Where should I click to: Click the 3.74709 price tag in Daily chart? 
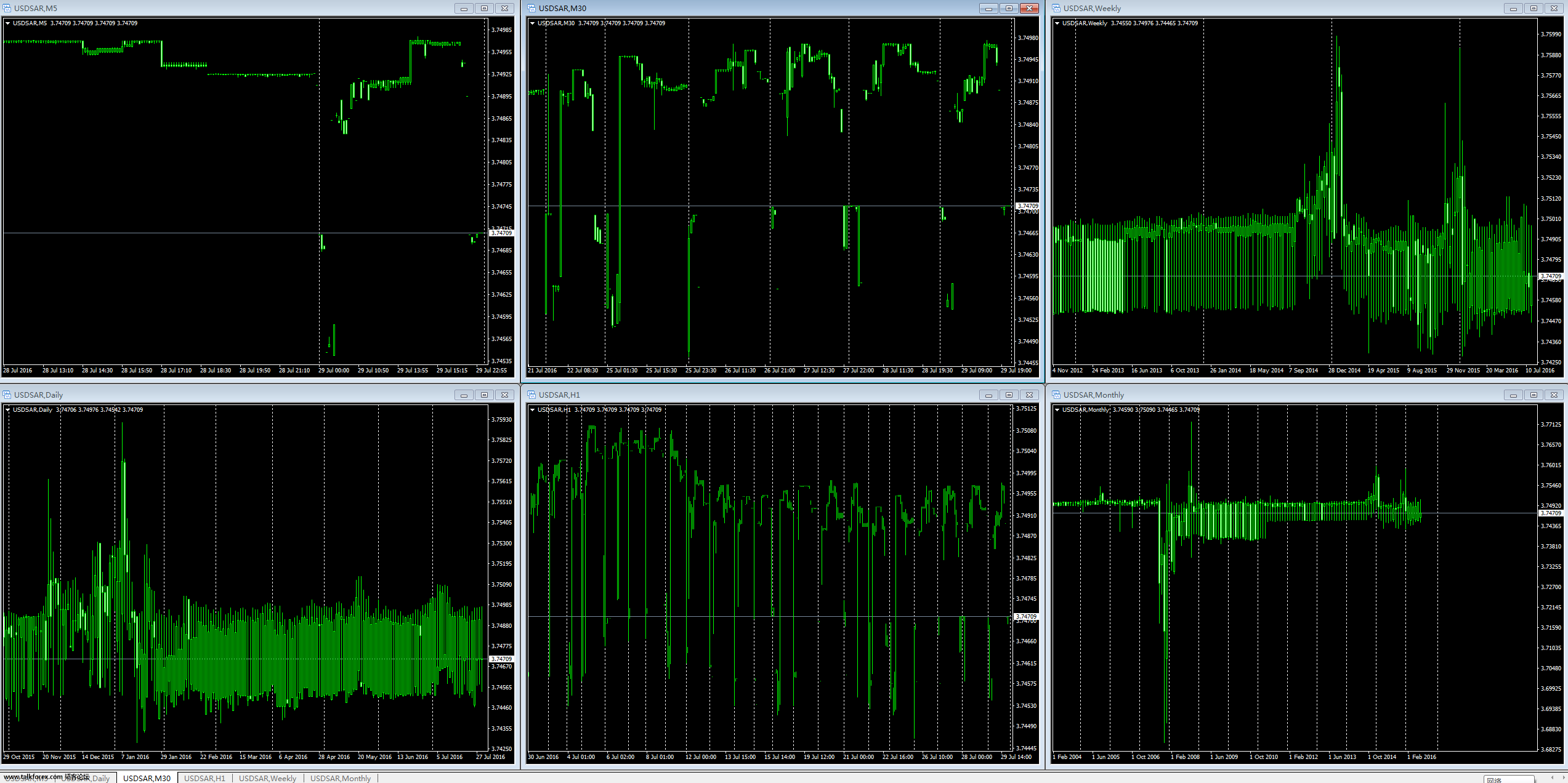click(x=501, y=659)
